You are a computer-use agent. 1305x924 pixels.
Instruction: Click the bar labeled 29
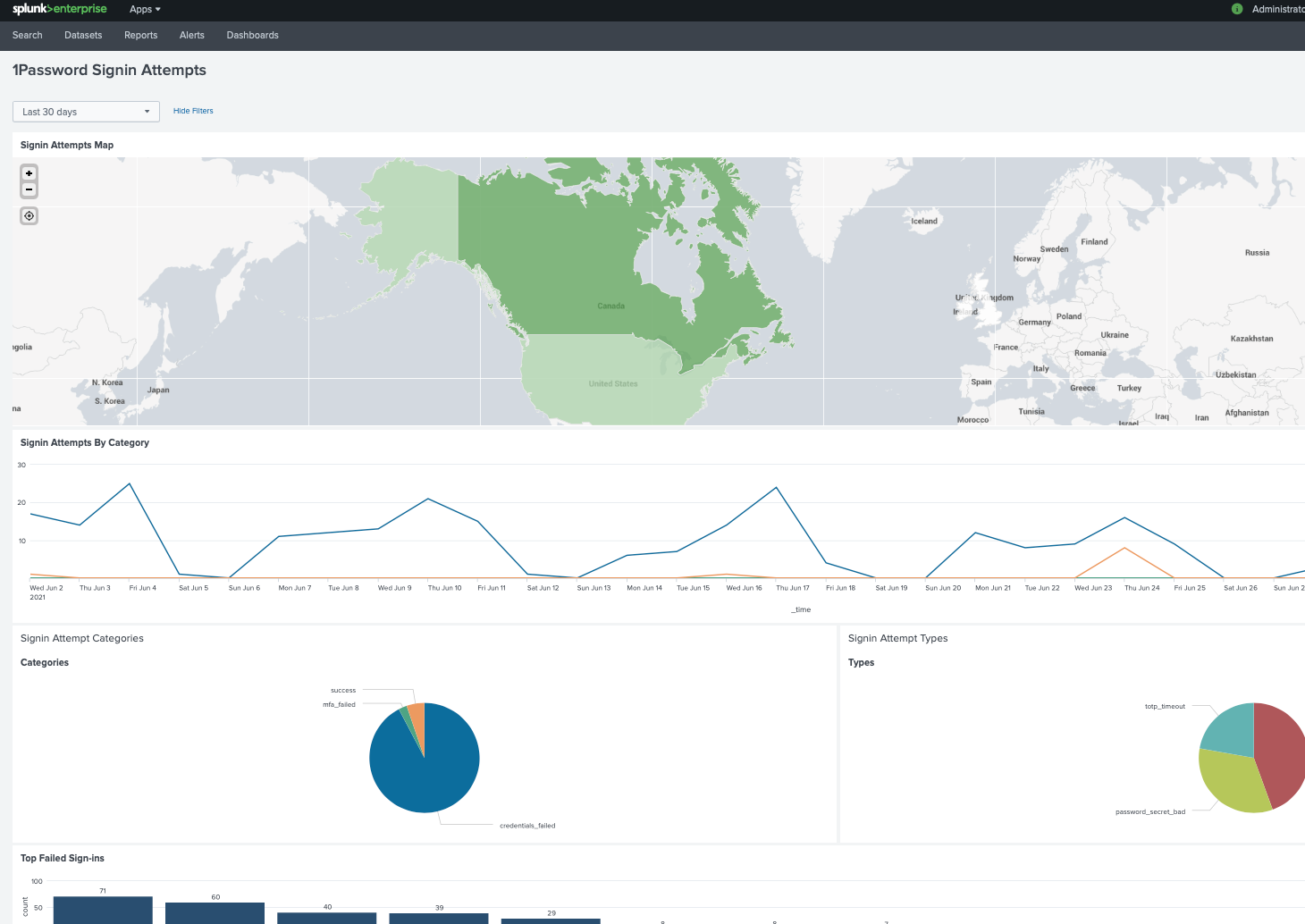coord(551,921)
